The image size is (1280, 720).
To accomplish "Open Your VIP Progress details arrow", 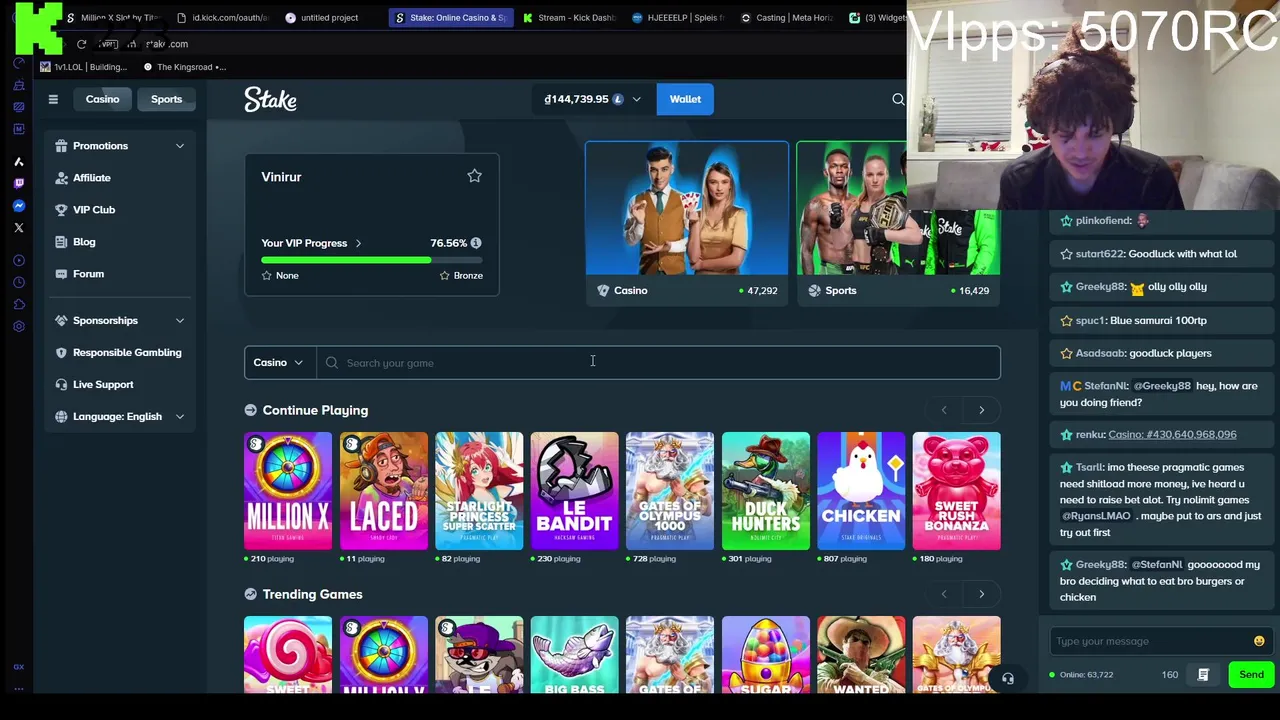I will click(358, 243).
